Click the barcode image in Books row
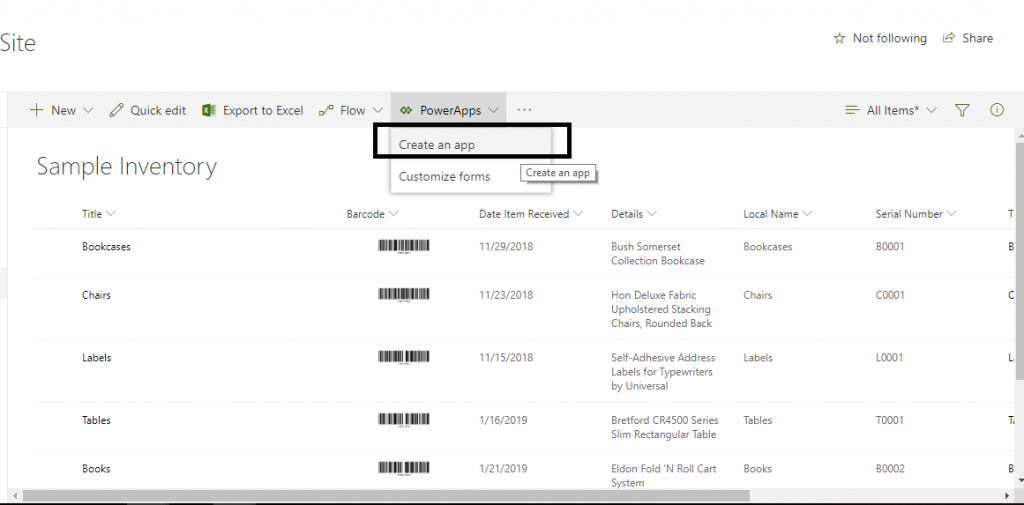 (x=404, y=468)
